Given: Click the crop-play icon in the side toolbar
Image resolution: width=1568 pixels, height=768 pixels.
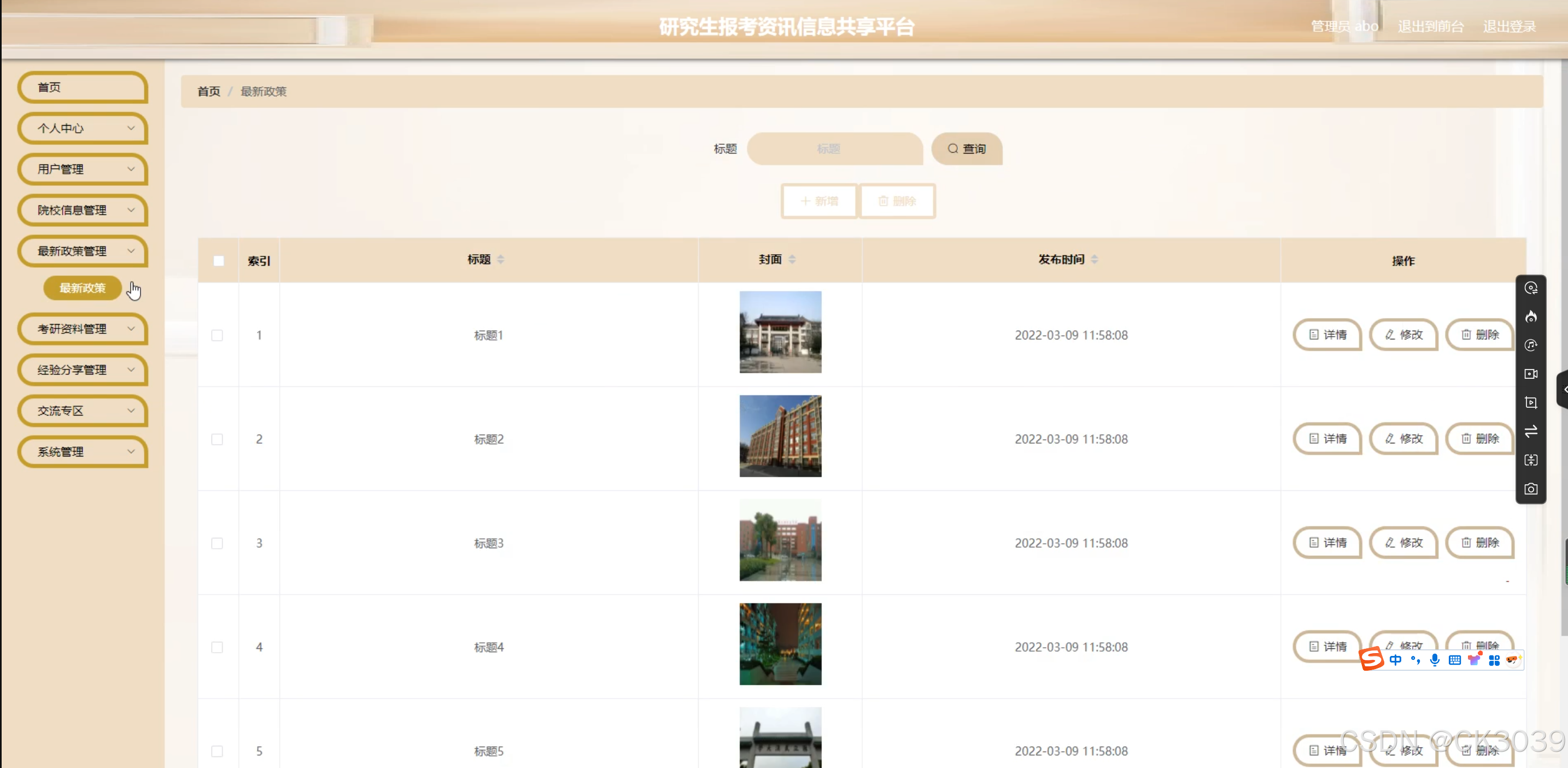Looking at the screenshot, I should [1530, 402].
